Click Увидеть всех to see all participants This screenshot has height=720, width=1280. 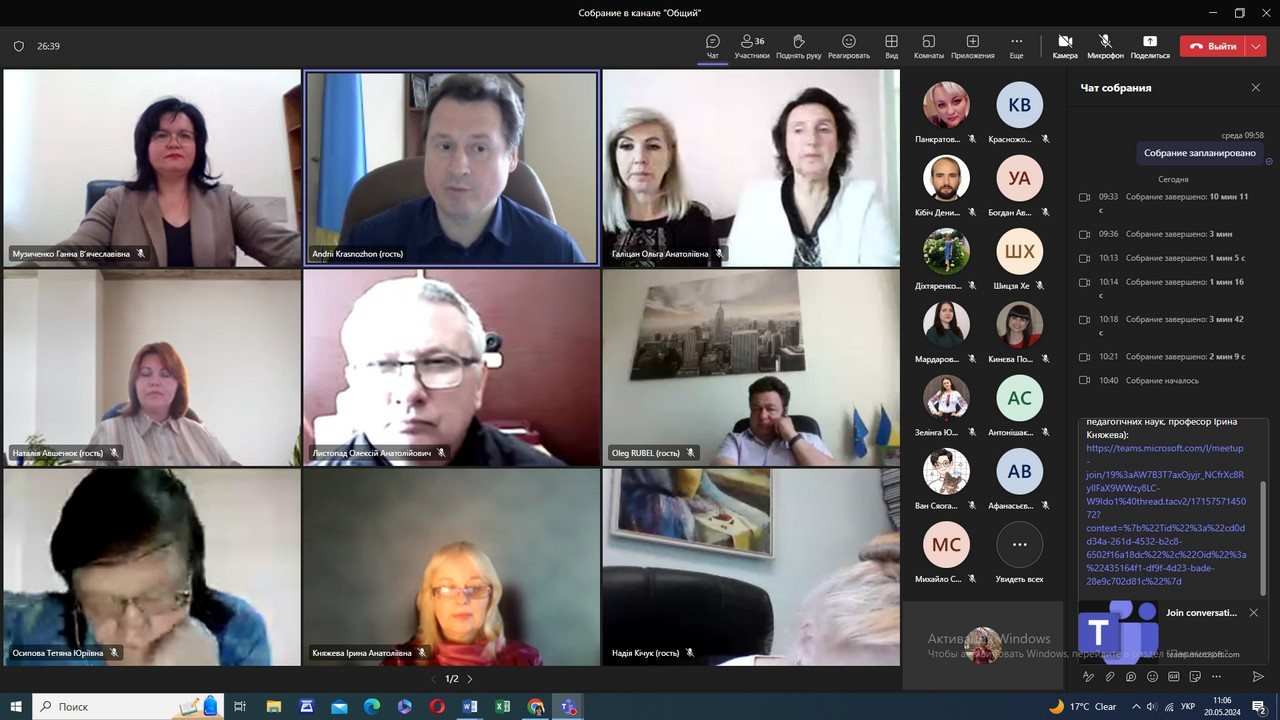(x=1019, y=552)
